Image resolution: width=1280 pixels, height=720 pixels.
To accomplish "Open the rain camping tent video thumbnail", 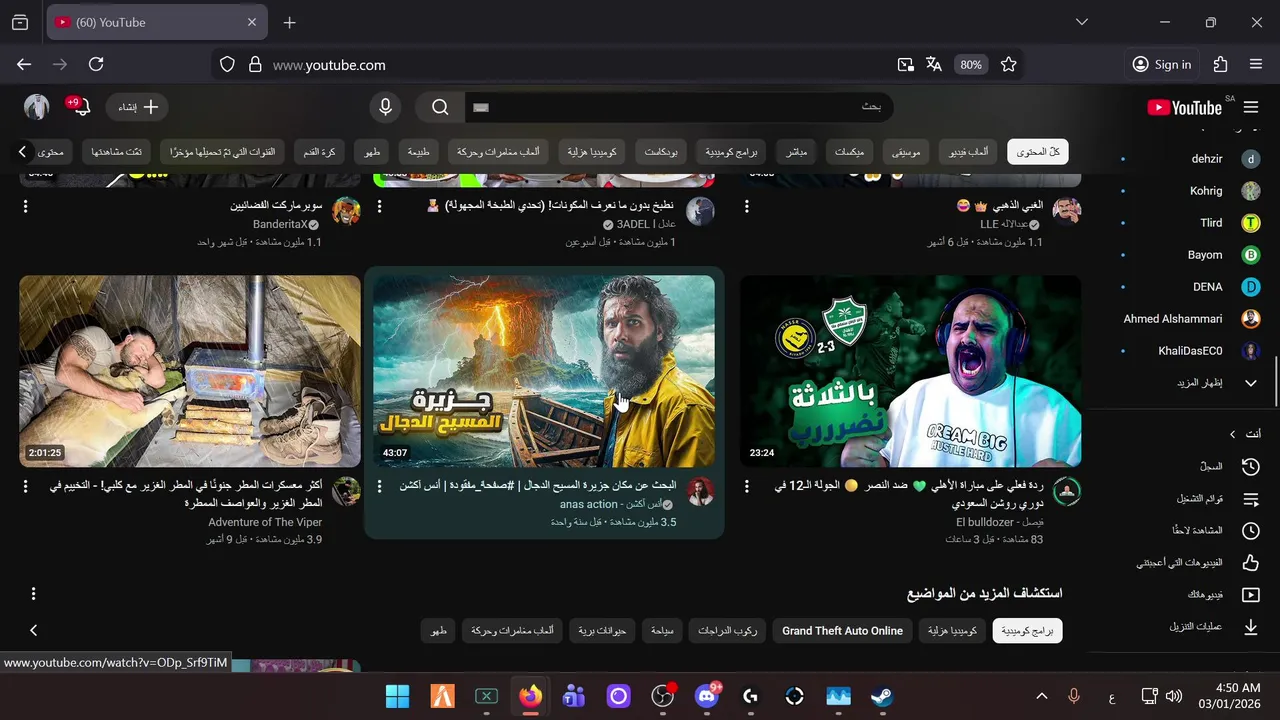I will (190, 371).
